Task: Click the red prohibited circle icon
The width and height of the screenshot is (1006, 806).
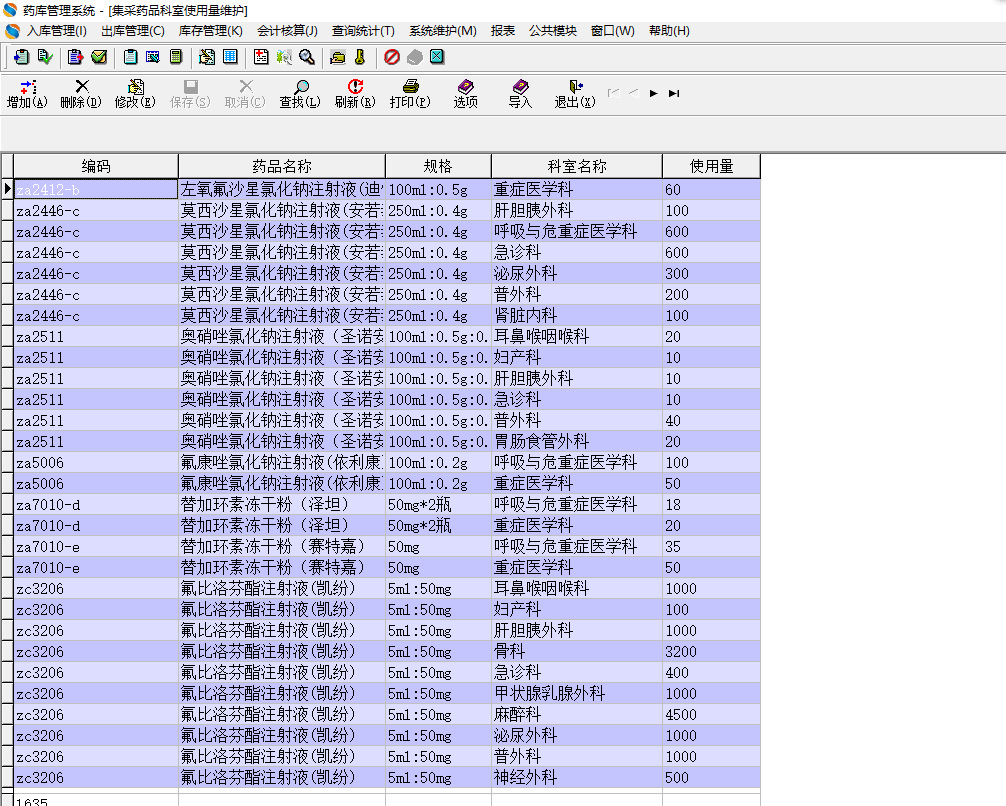Action: [x=392, y=57]
